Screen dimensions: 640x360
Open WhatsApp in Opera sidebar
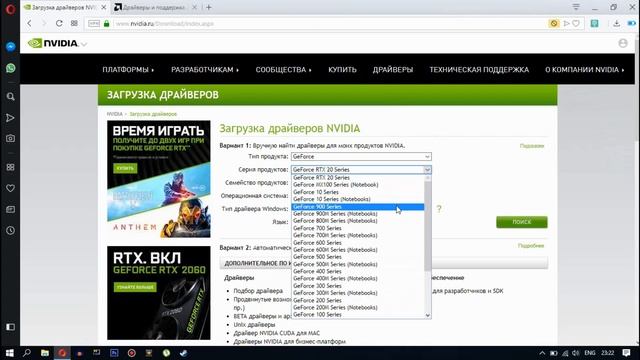pos(11,68)
